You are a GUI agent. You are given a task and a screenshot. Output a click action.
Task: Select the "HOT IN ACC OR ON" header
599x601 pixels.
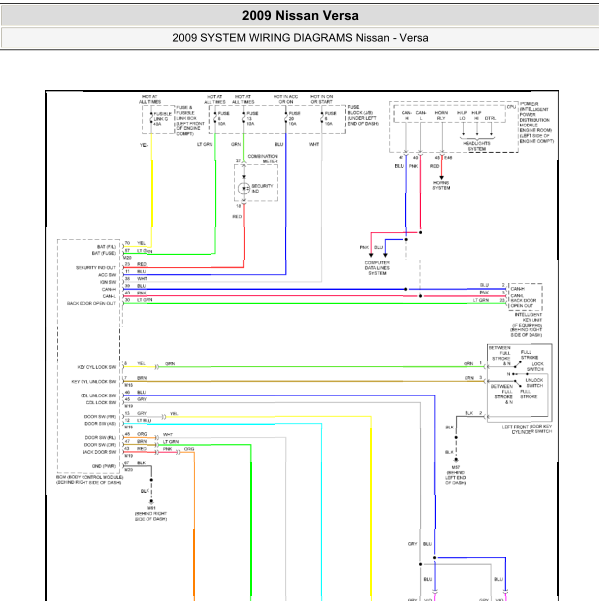pos(286,99)
